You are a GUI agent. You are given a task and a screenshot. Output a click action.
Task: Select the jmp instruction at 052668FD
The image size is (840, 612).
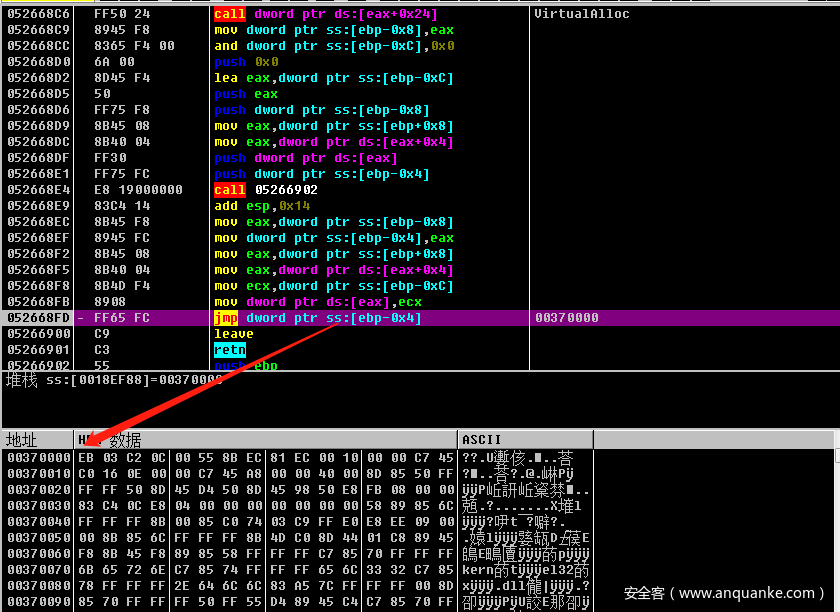pyautogui.click(x=317, y=318)
